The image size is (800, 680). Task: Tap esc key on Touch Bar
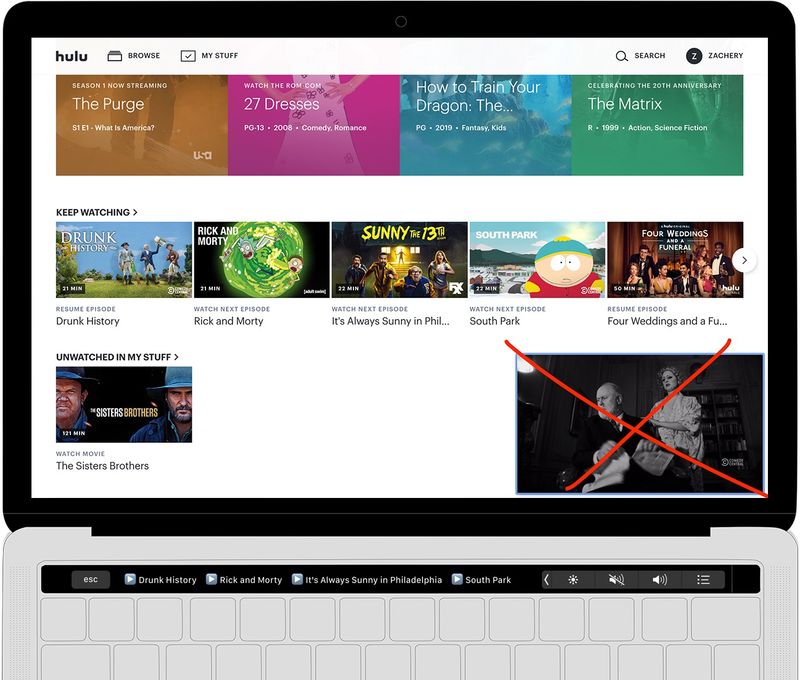(90, 580)
